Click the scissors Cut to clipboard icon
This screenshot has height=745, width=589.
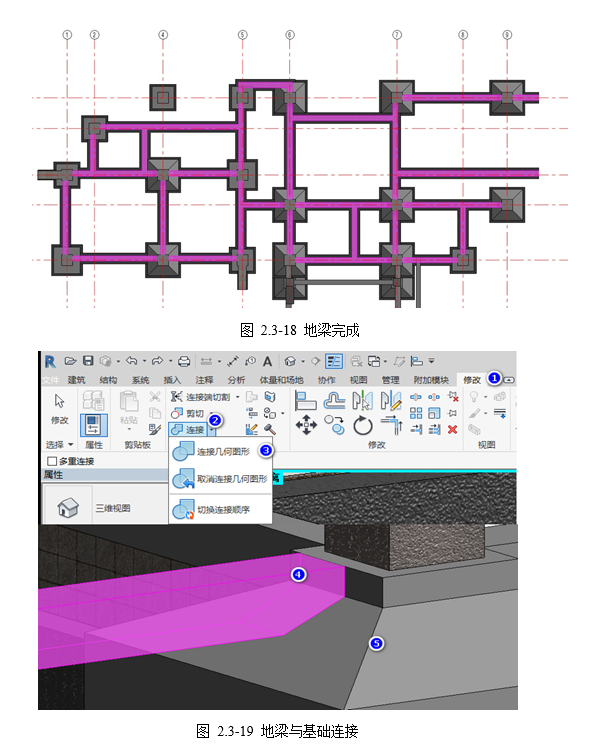[155, 396]
